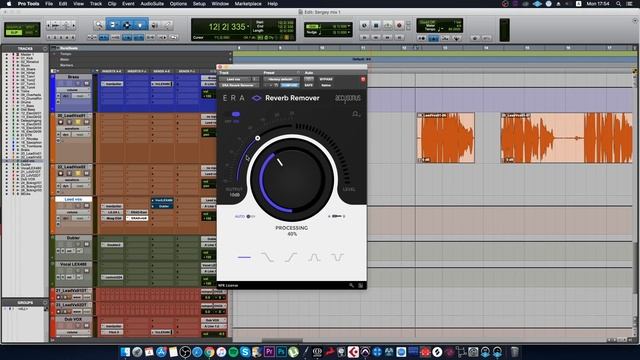Image resolution: width=640 pixels, height=360 pixels.
Task: Toggle the plugin COMPARE button
Action: pos(289,85)
